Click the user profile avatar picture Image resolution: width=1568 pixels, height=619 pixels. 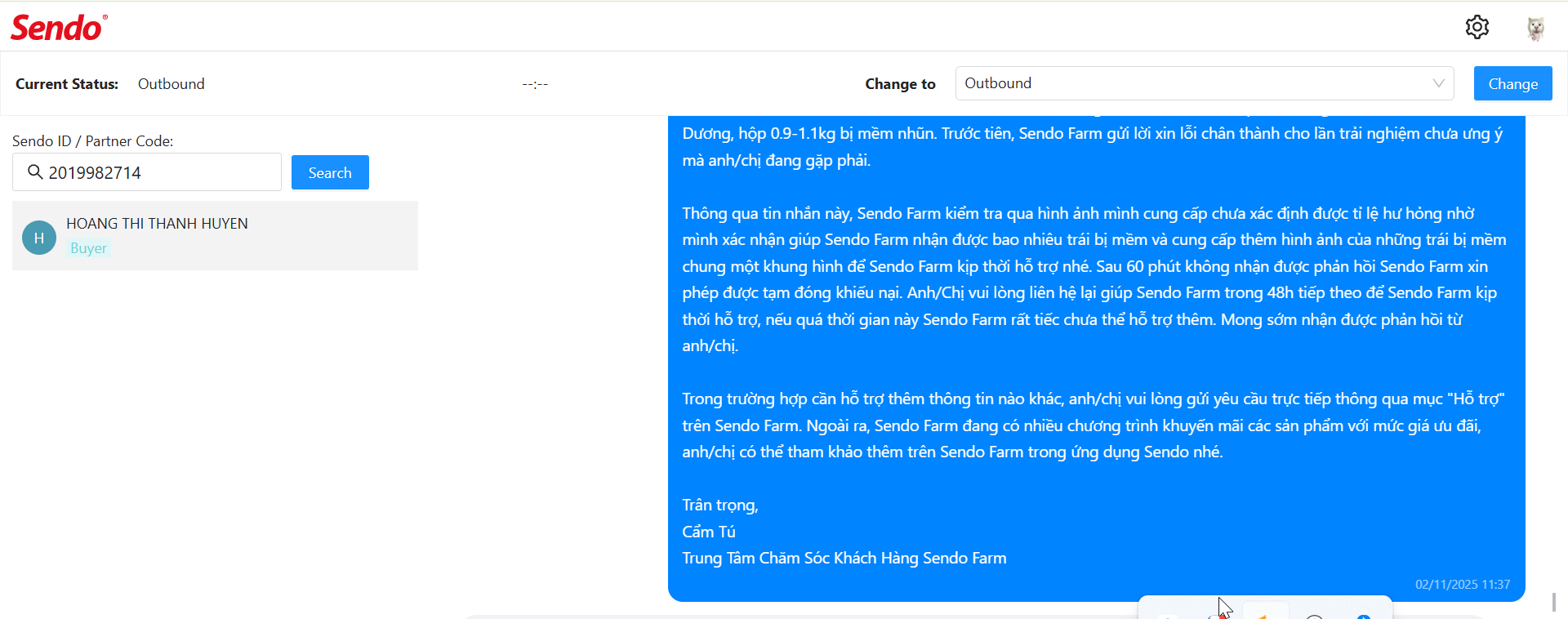point(1535,28)
